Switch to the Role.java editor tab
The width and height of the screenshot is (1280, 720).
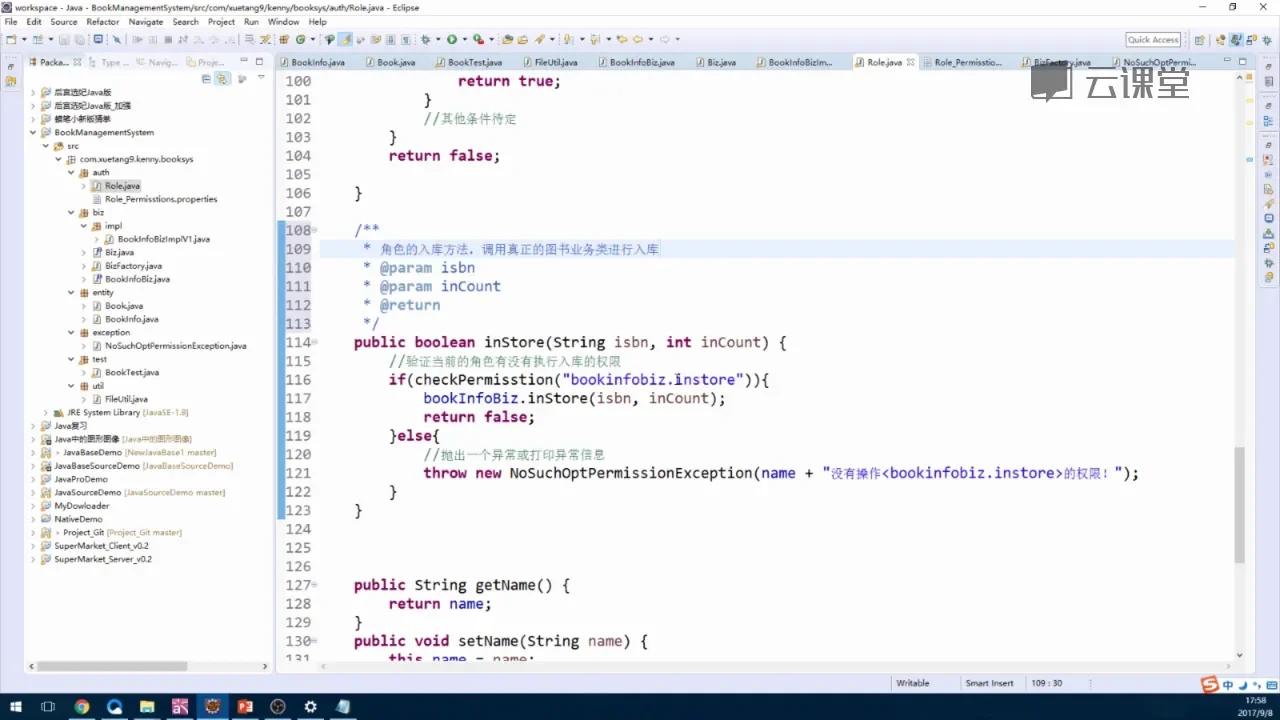pyautogui.click(x=884, y=61)
